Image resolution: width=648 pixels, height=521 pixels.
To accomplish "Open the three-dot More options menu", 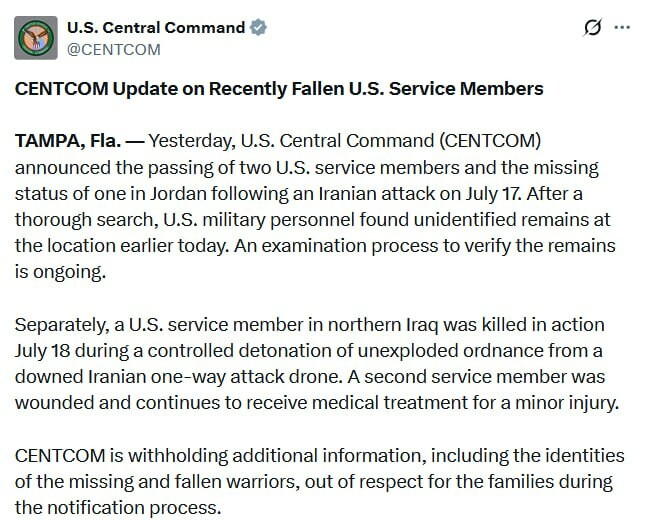I will coord(622,28).
